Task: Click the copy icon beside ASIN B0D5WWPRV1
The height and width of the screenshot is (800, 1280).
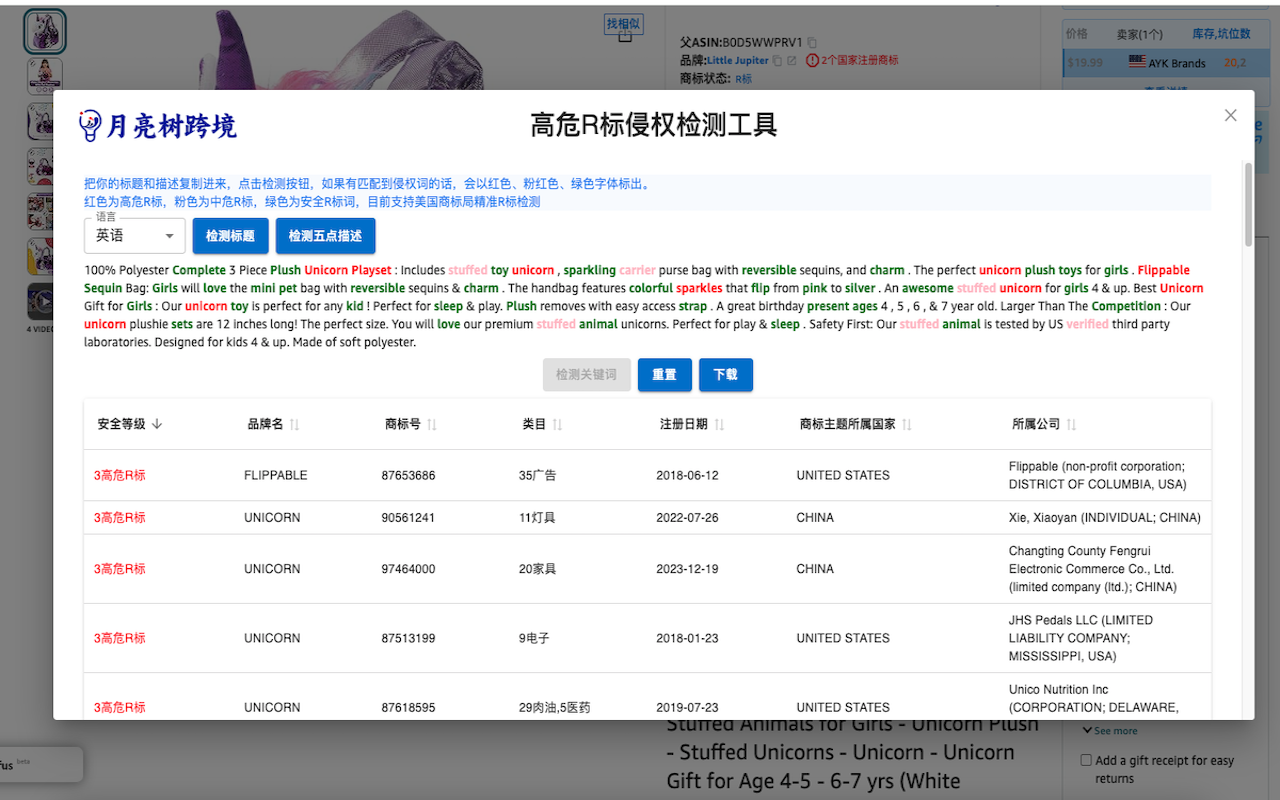Action: click(x=811, y=41)
